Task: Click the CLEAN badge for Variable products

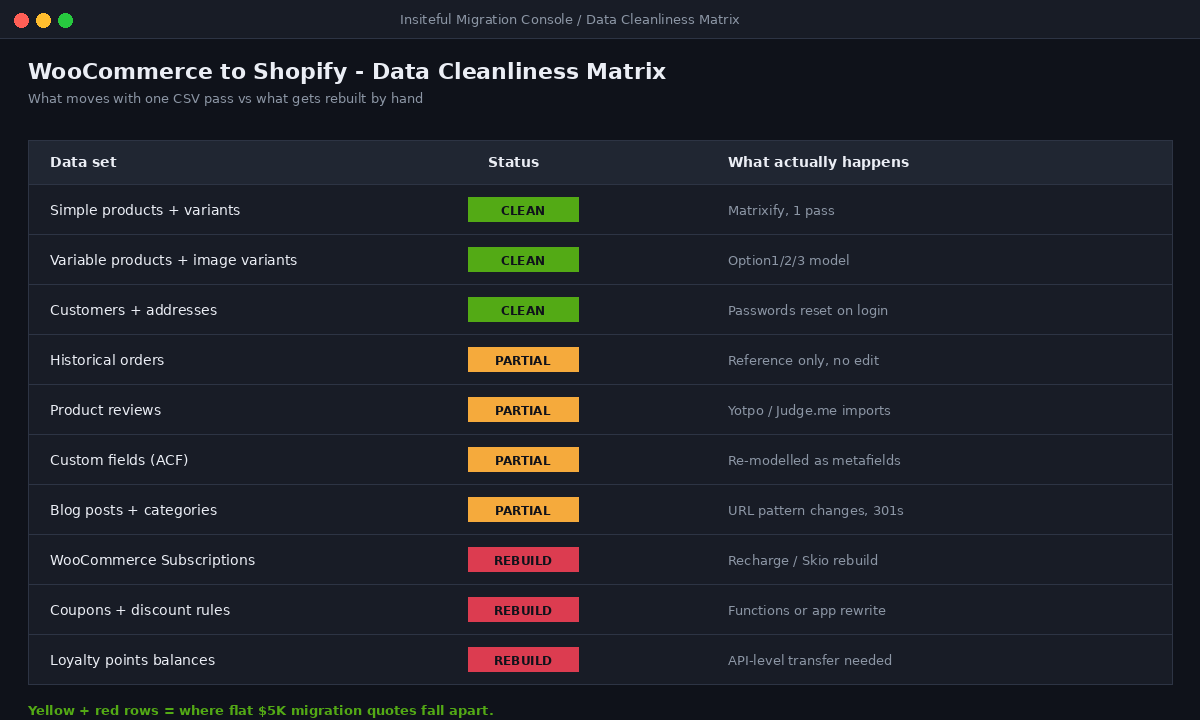Action: (523, 260)
